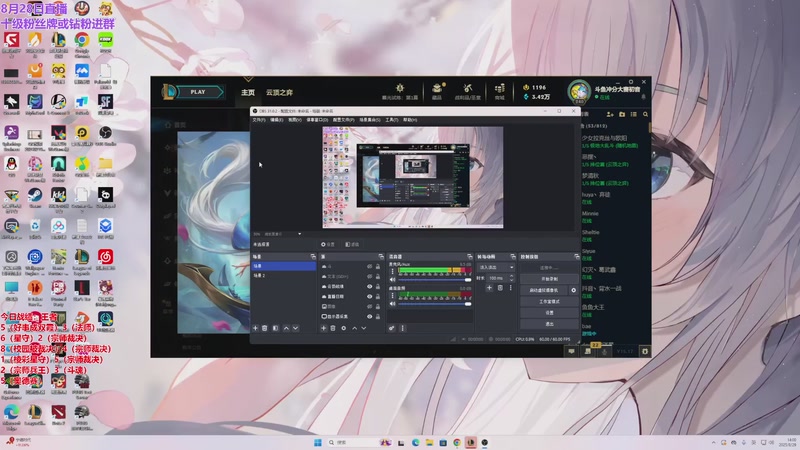Screen dimensions: 800x450
Task: Remove transition using the trash icon in the transitions panel
Action: point(500,288)
